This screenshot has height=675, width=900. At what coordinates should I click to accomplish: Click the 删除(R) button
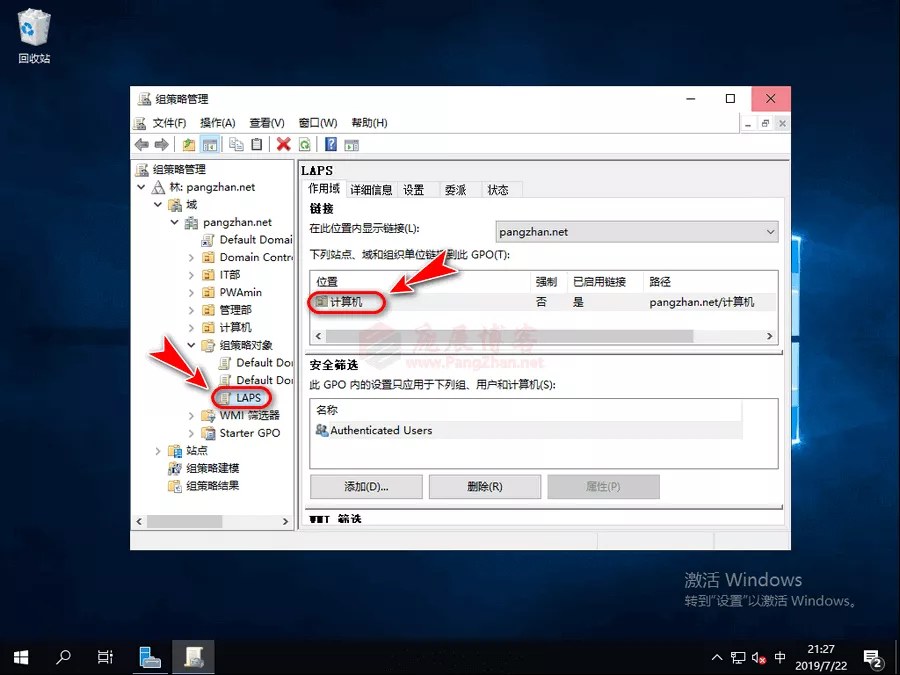[x=484, y=487]
